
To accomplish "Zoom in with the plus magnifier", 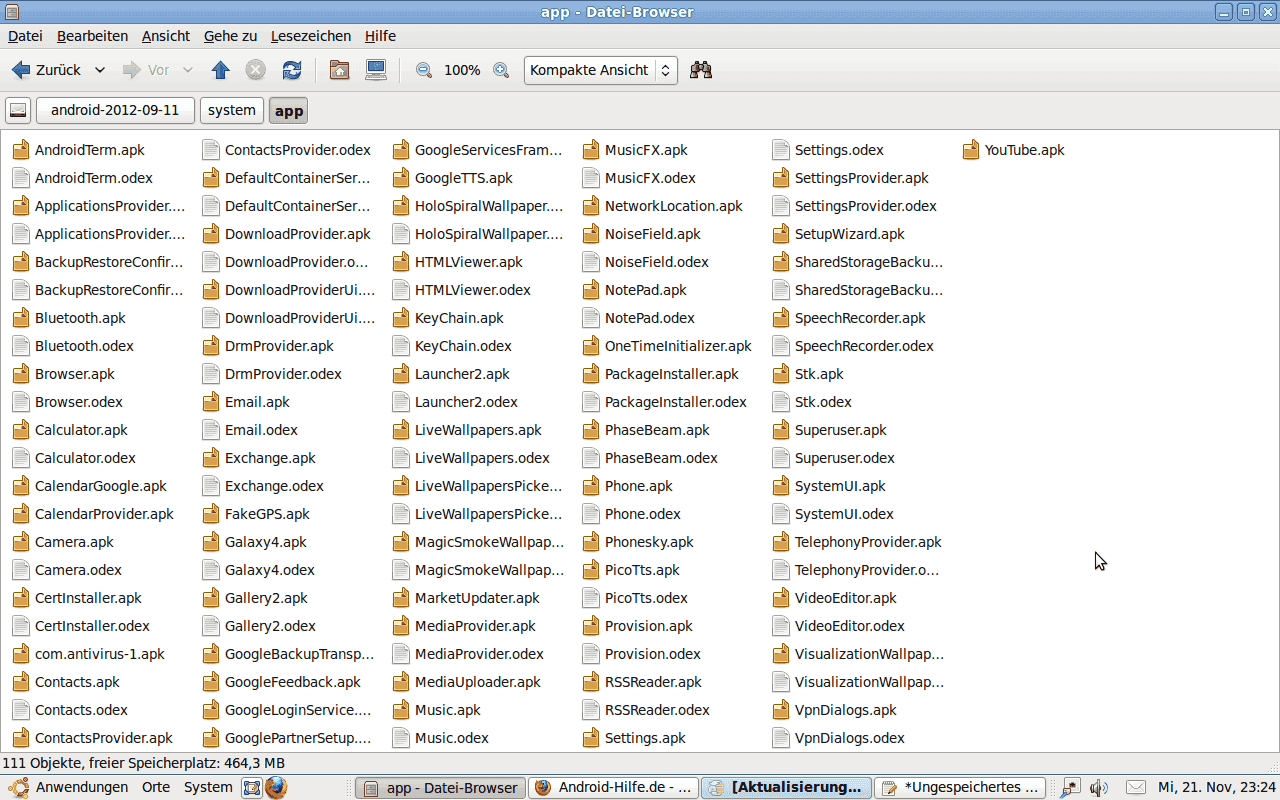I will (x=501, y=70).
